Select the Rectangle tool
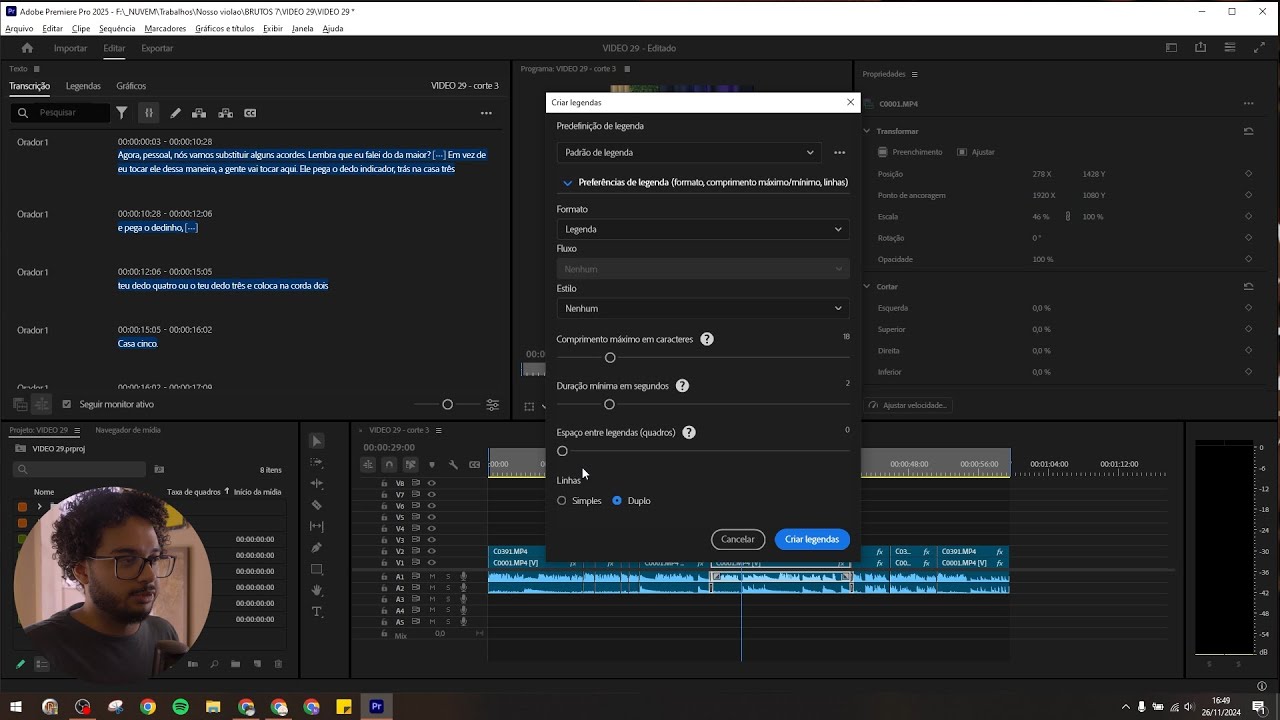This screenshot has height=720, width=1280. [x=317, y=569]
